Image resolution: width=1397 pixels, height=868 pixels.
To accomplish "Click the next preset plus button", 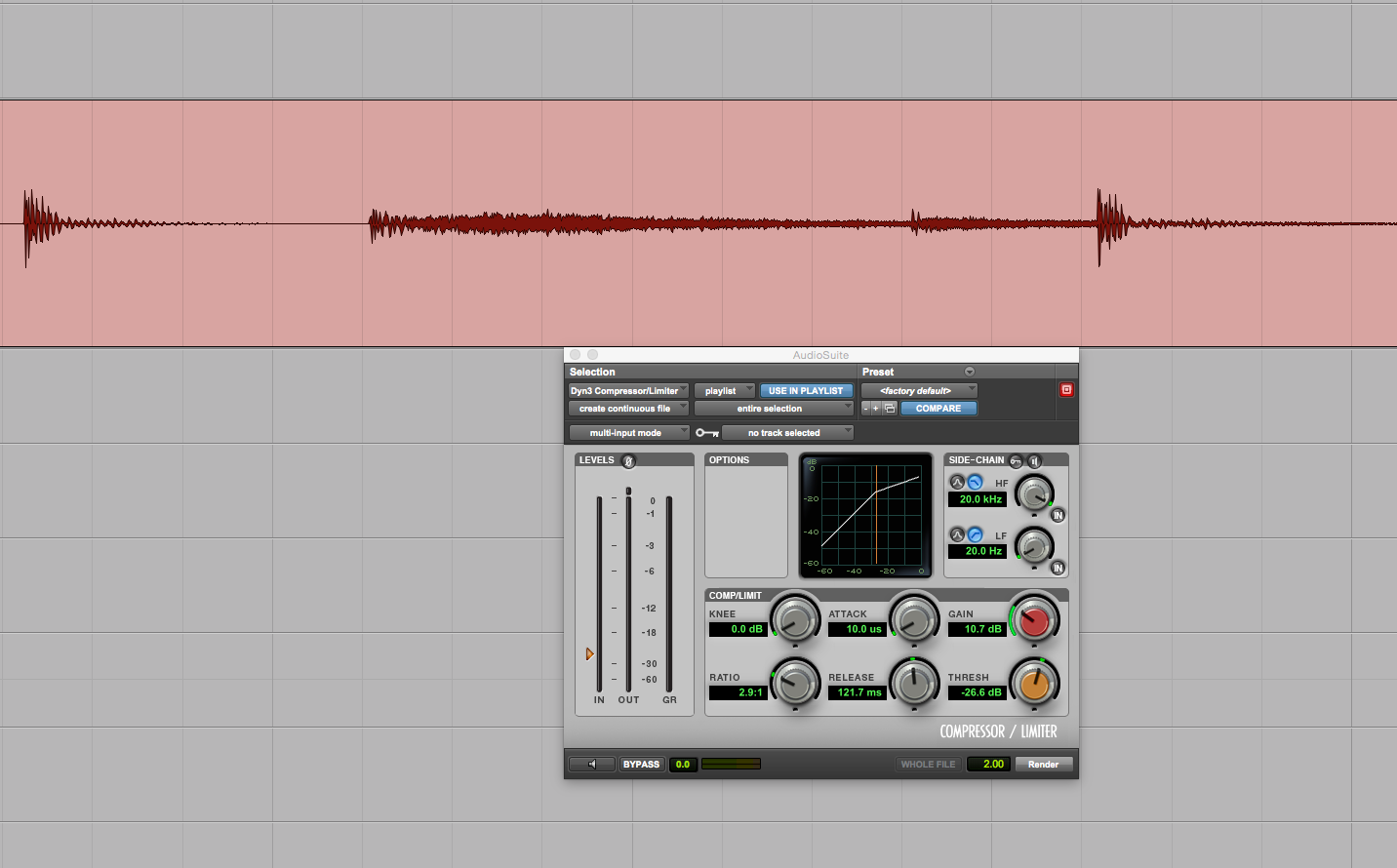I will pos(876,409).
